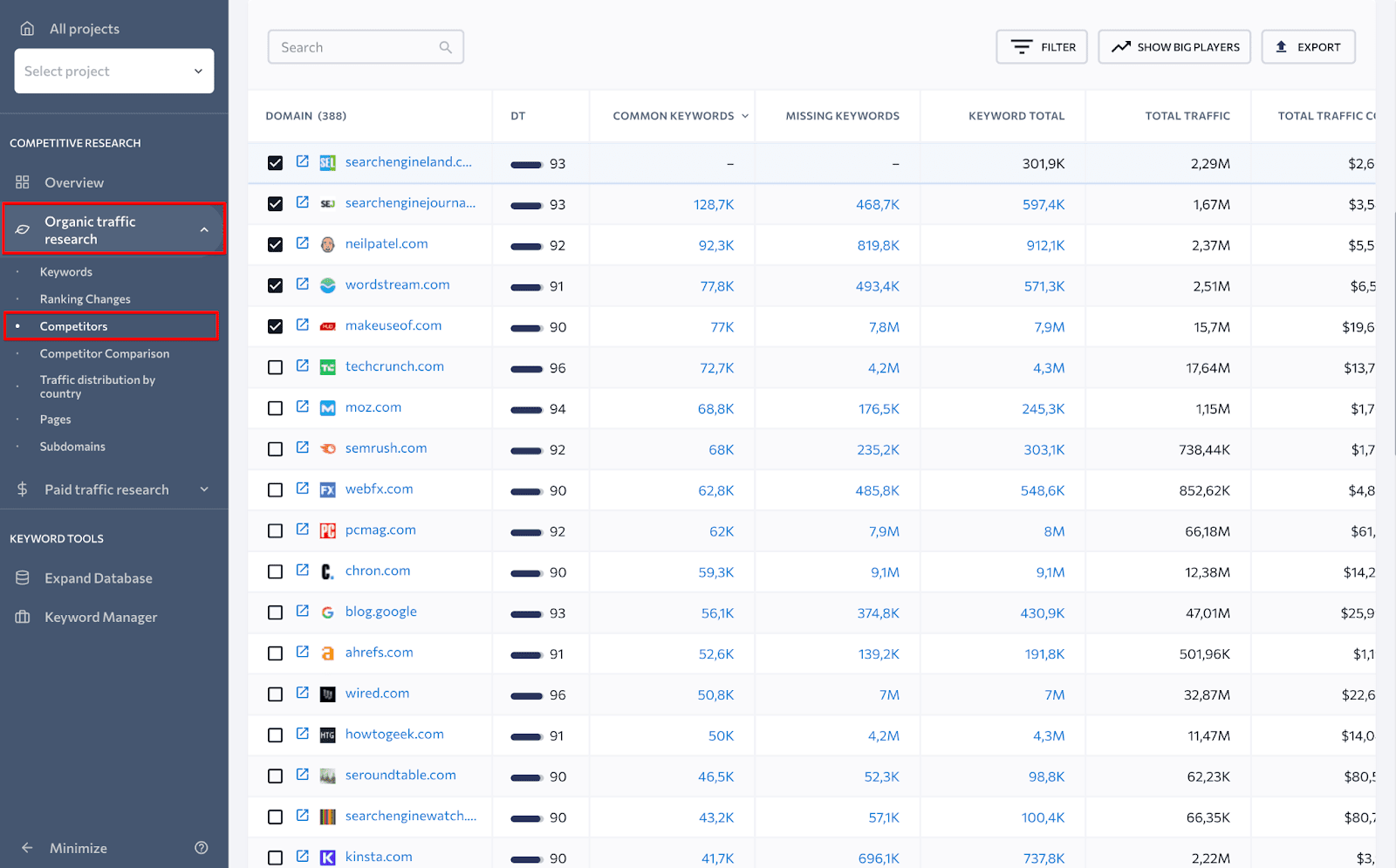
Task: Open the Subdomains submenu item
Action: click(x=72, y=447)
